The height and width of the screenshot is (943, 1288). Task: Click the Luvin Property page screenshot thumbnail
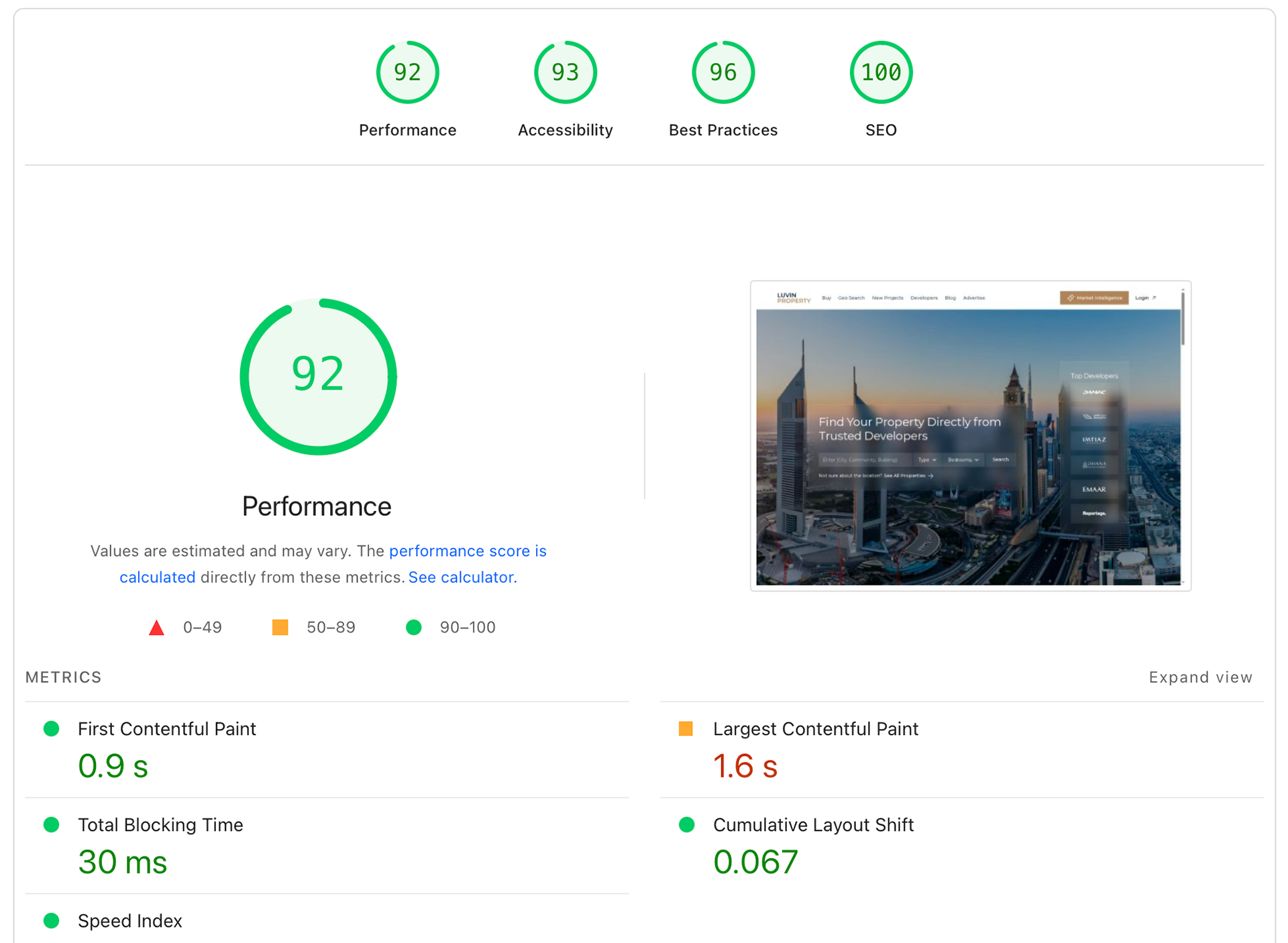pyautogui.click(x=970, y=436)
